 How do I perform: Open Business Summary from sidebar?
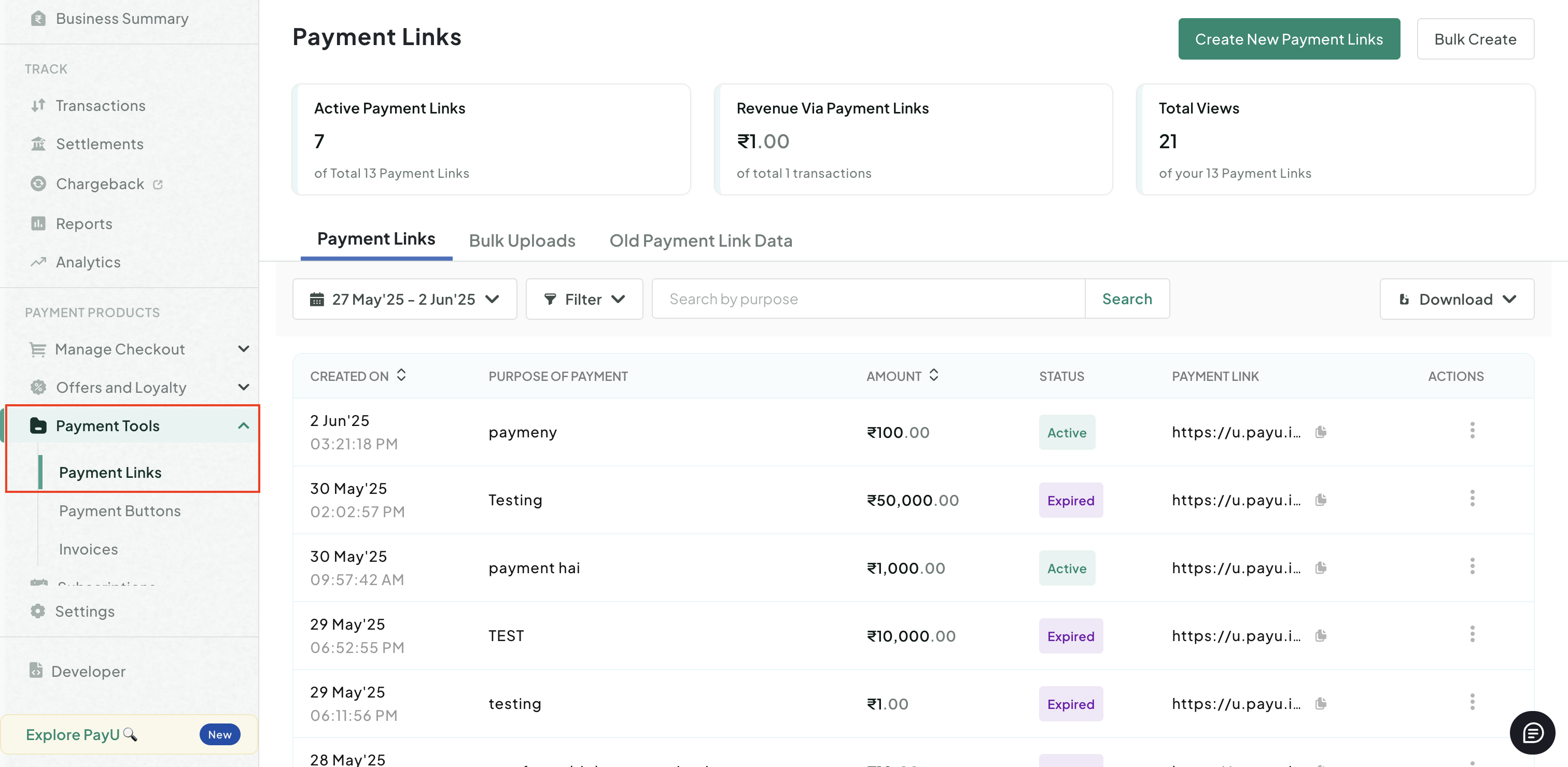point(109,19)
